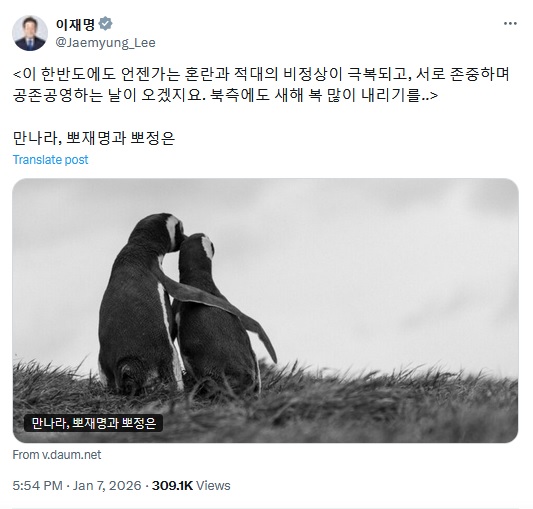Viewport: 533px width, 509px height.
Task: Click the 5:54 PM timestamp
Action: [x=37, y=485]
